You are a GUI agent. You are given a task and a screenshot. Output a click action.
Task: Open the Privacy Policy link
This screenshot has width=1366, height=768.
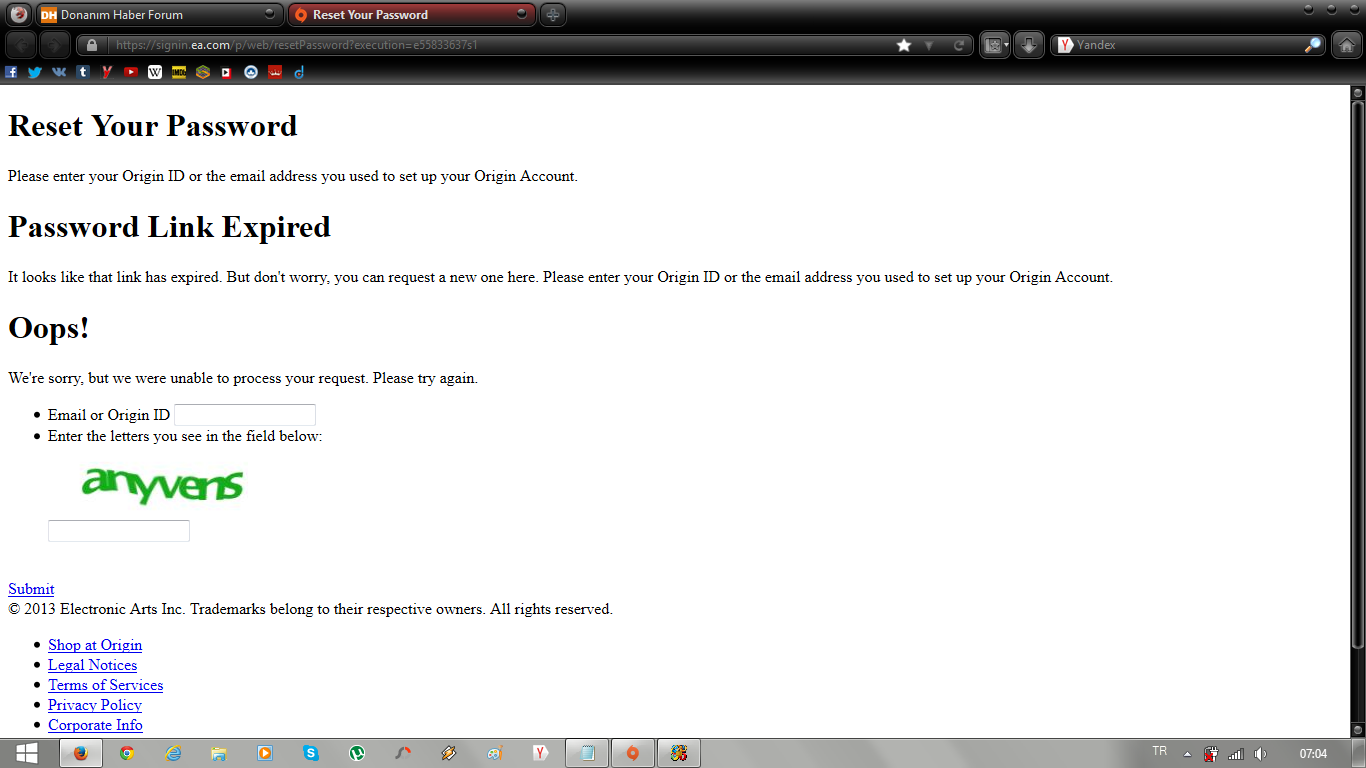[95, 705]
